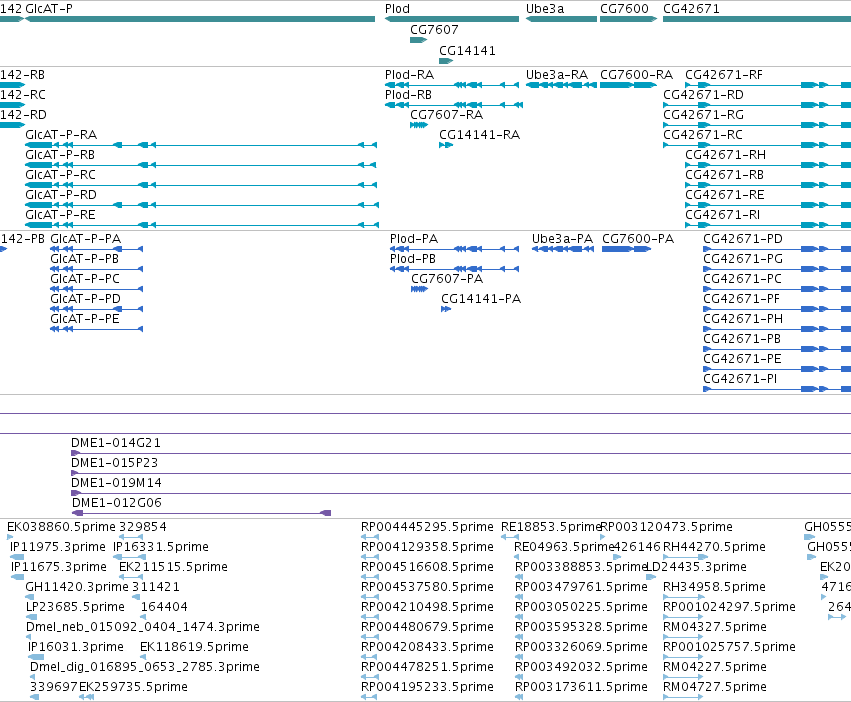Image resolution: width=851 pixels, height=702 pixels.
Task: Open the CG14141-RA transcript label
Action: 480,135
